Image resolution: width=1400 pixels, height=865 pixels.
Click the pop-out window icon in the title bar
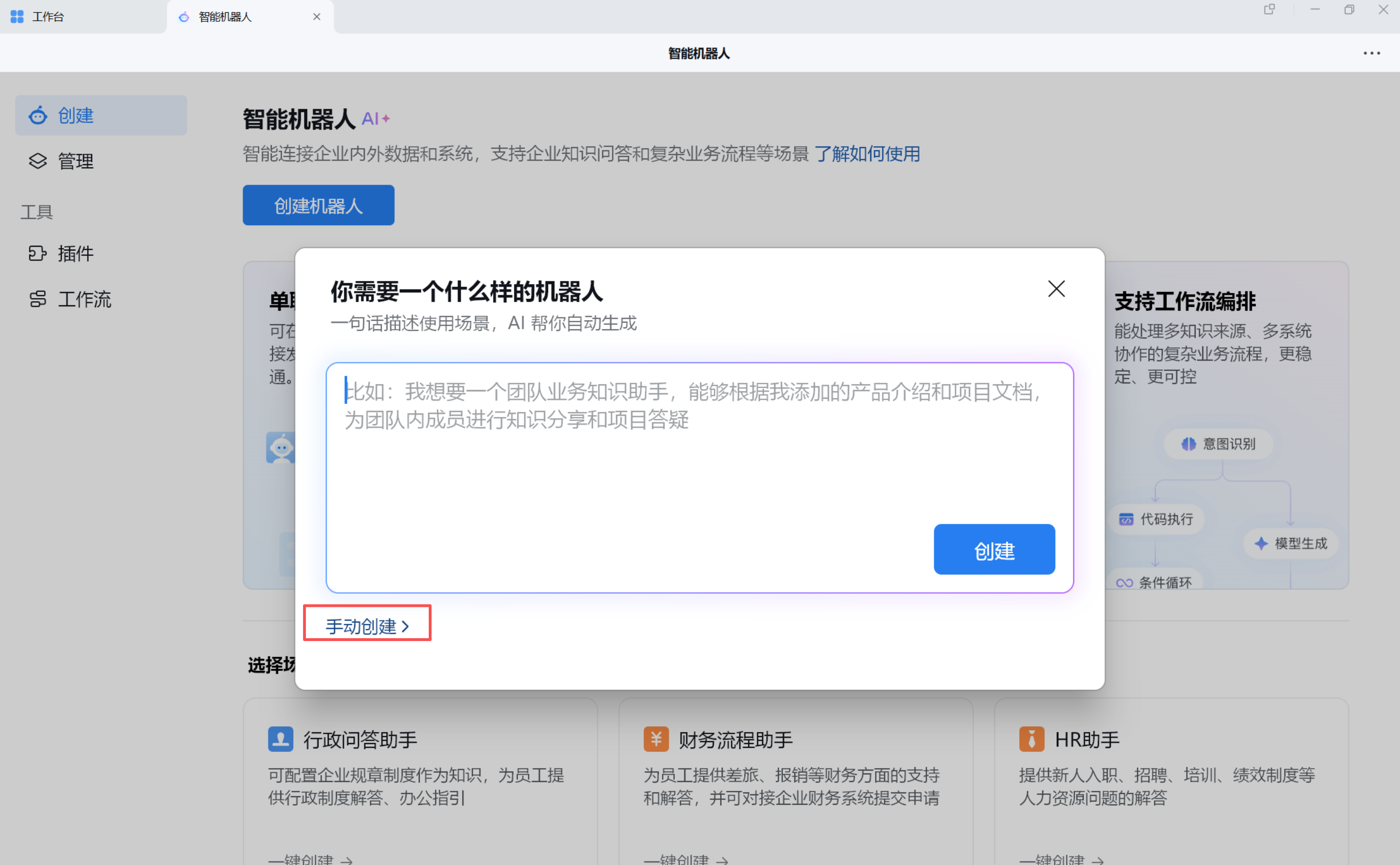tap(1269, 9)
